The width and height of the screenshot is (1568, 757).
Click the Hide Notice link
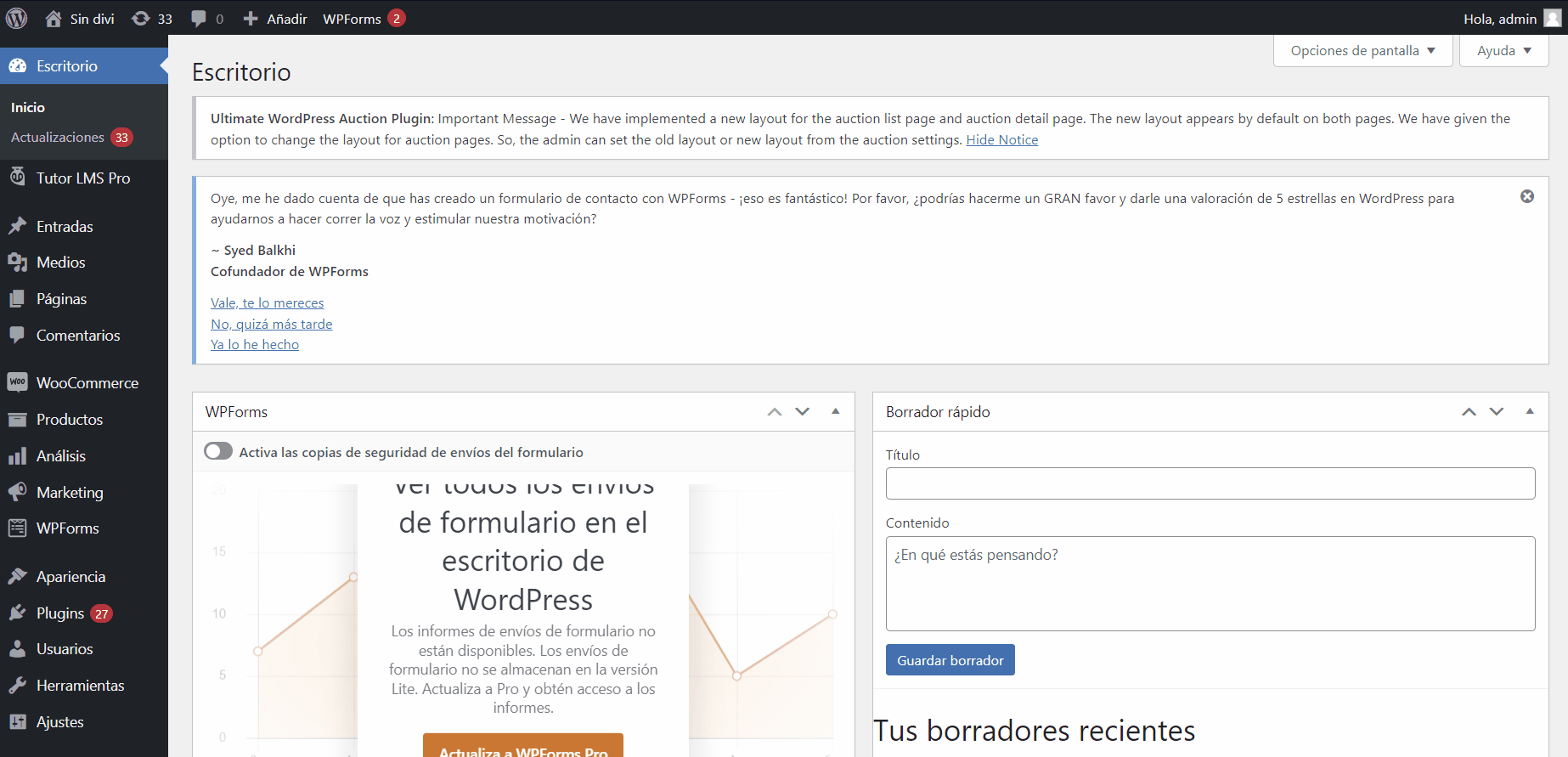click(1001, 140)
